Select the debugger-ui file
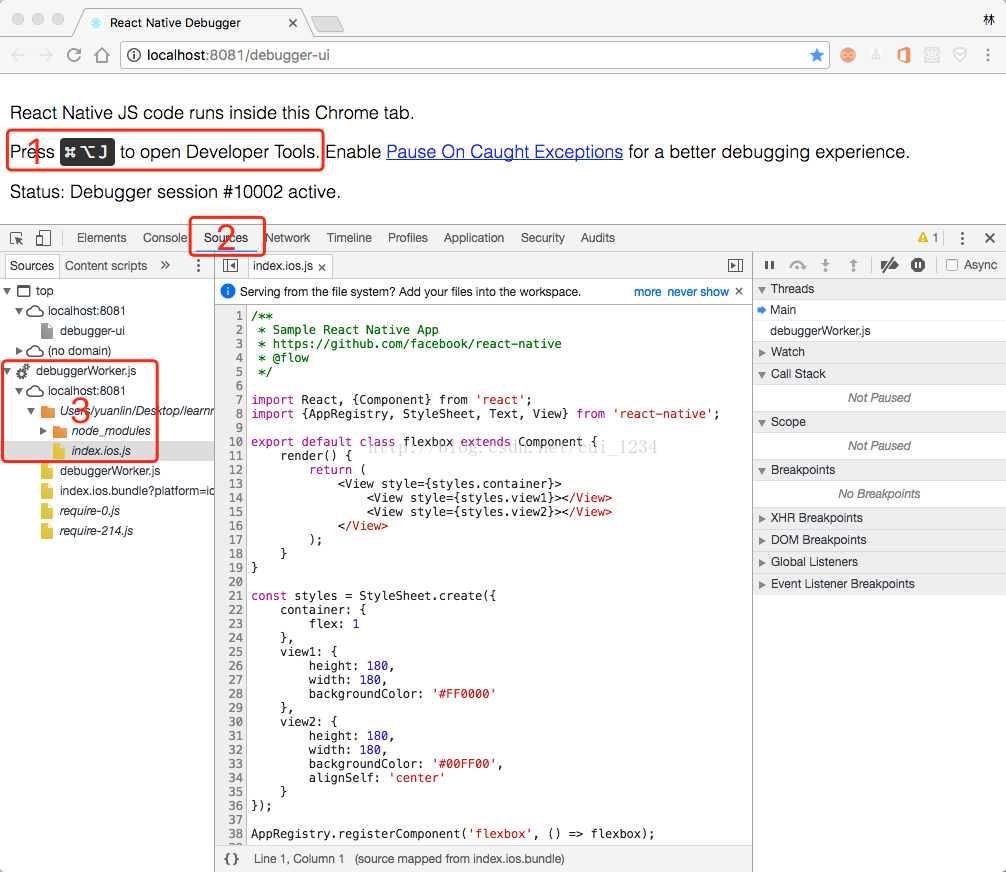The height and width of the screenshot is (872, 1006). click(x=92, y=331)
